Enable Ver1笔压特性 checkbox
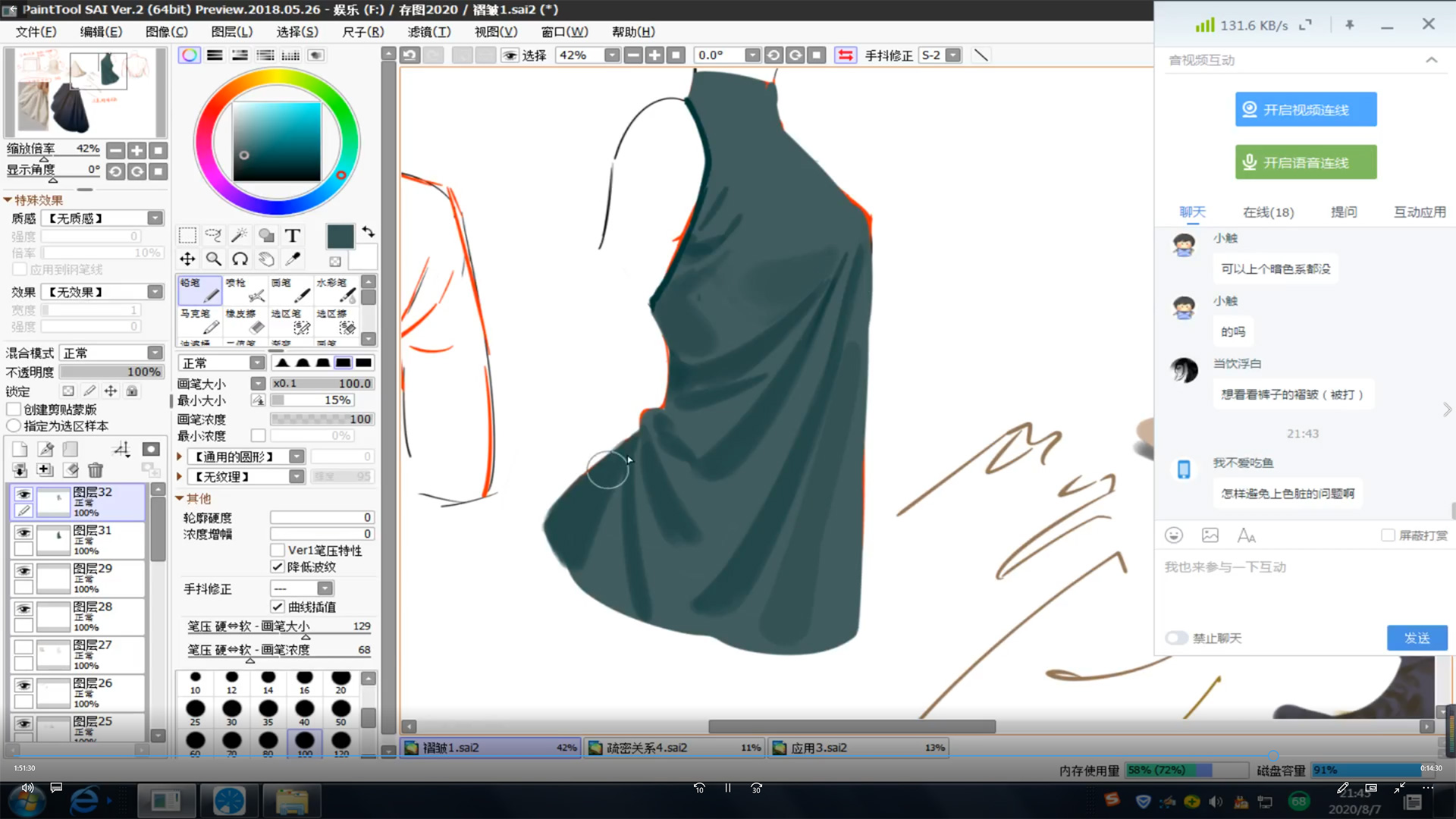Image resolution: width=1456 pixels, height=819 pixels. 278,551
